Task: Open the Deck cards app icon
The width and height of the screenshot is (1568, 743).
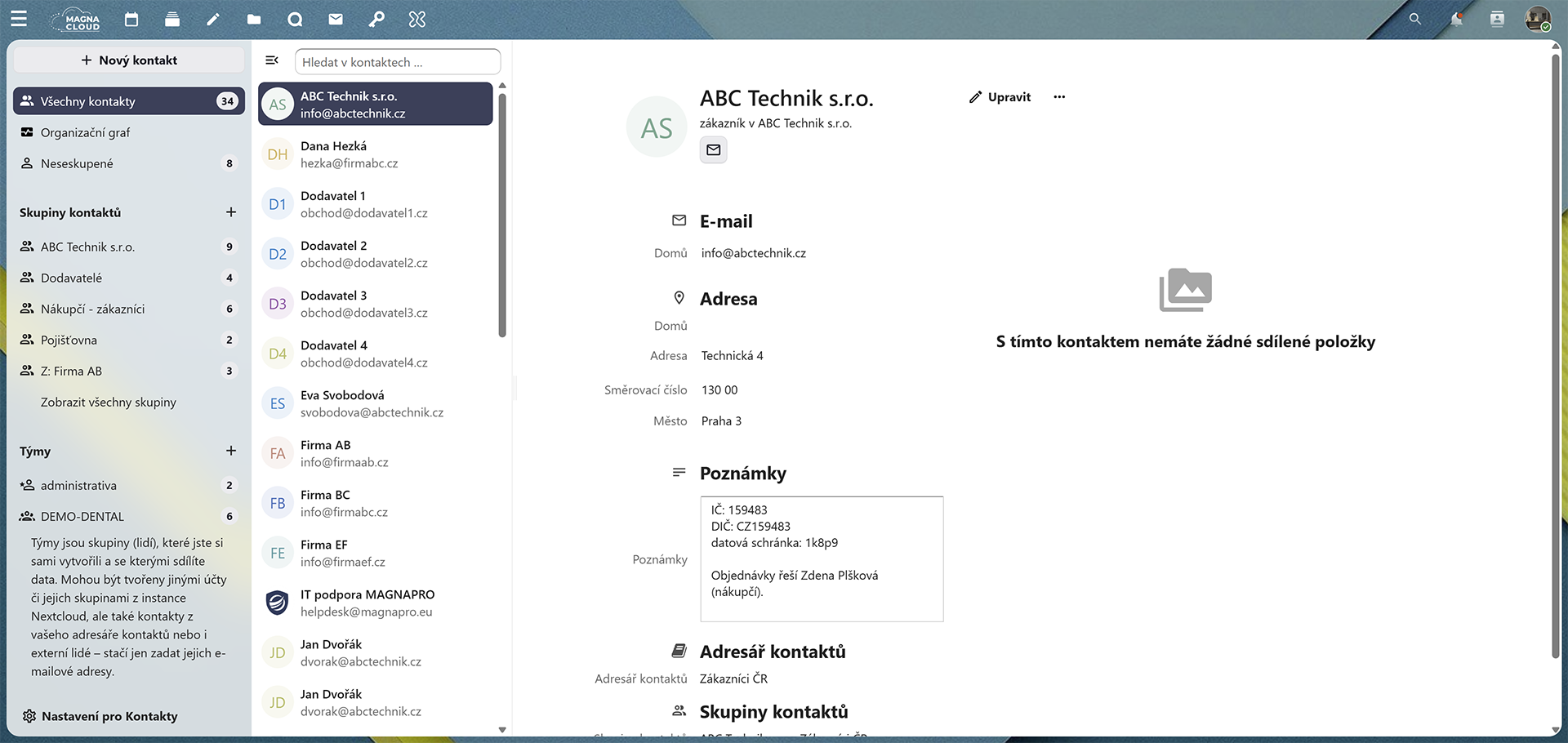Action: click(172, 20)
